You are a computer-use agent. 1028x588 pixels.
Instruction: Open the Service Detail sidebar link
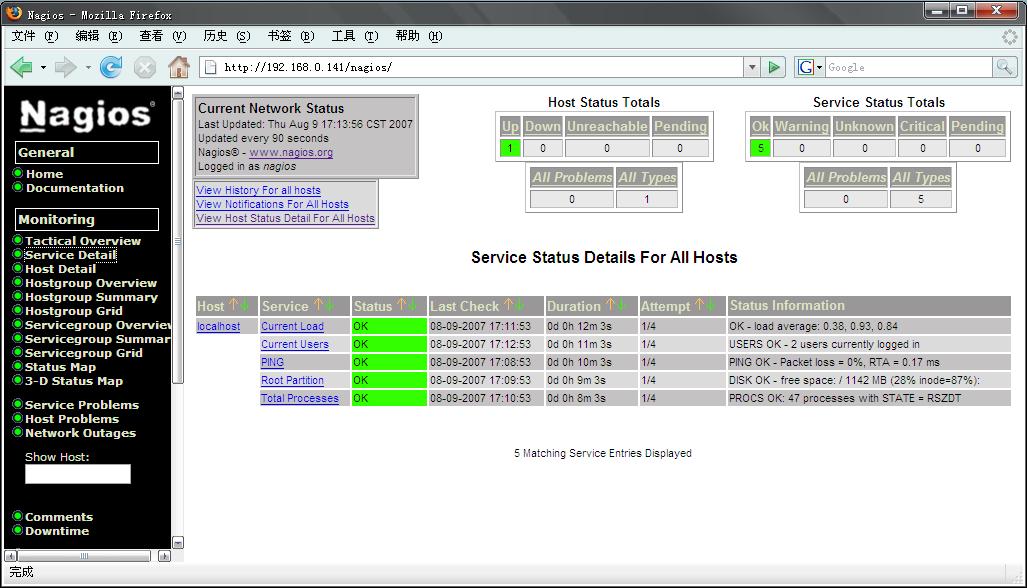[x=70, y=254]
